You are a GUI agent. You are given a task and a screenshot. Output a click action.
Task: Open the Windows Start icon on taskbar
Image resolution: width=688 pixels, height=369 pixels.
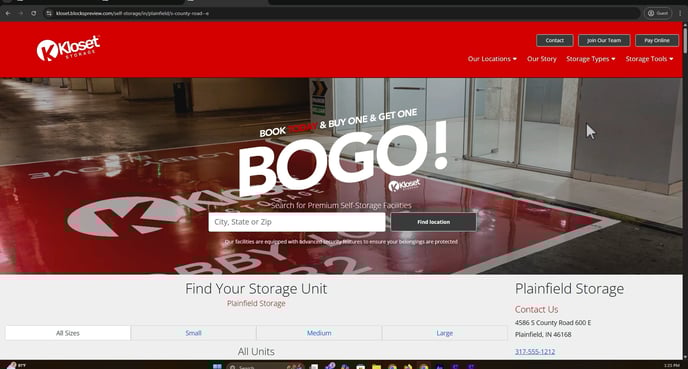pyautogui.click(x=217, y=366)
